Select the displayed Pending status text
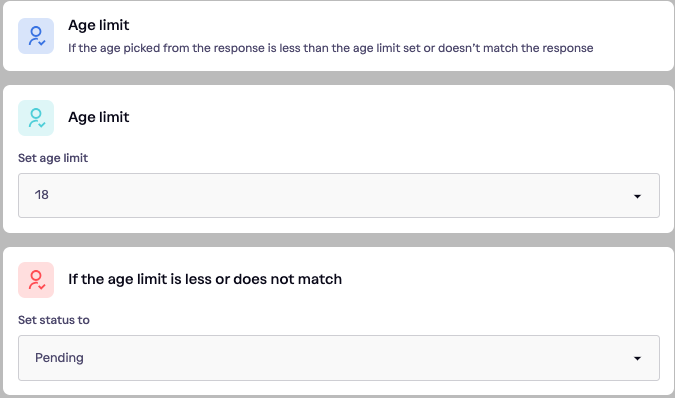Image resolution: width=675 pixels, height=398 pixels. [x=59, y=358]
